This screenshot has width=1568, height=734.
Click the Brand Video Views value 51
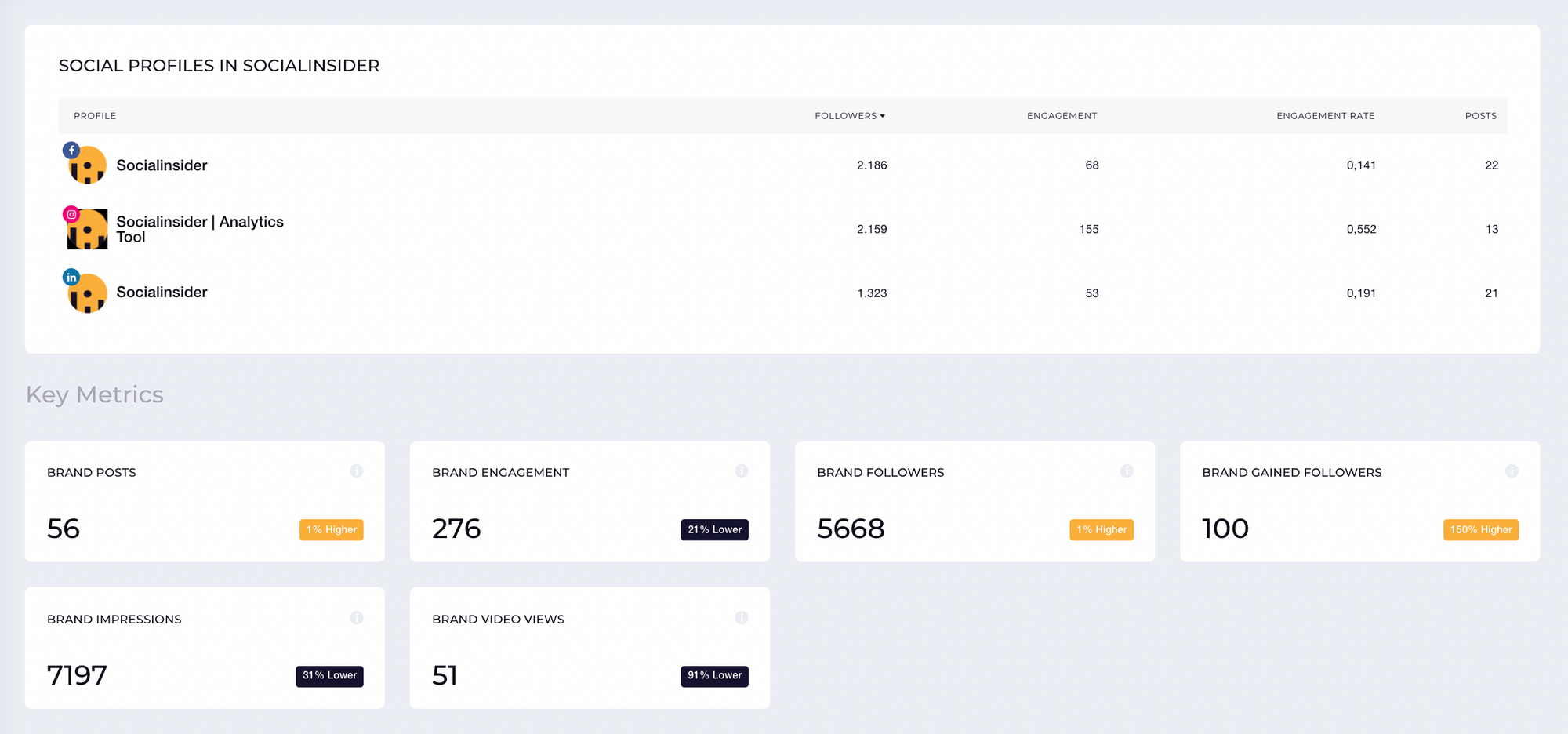[445, 675]
